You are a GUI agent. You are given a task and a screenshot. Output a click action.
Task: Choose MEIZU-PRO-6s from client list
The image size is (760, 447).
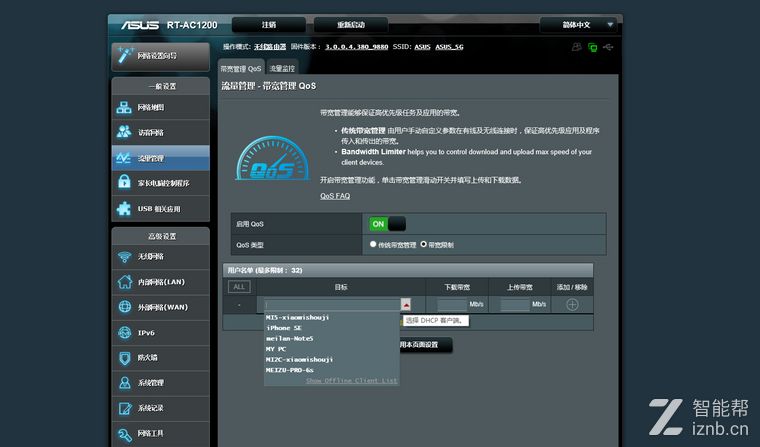[x=289, y=370]
